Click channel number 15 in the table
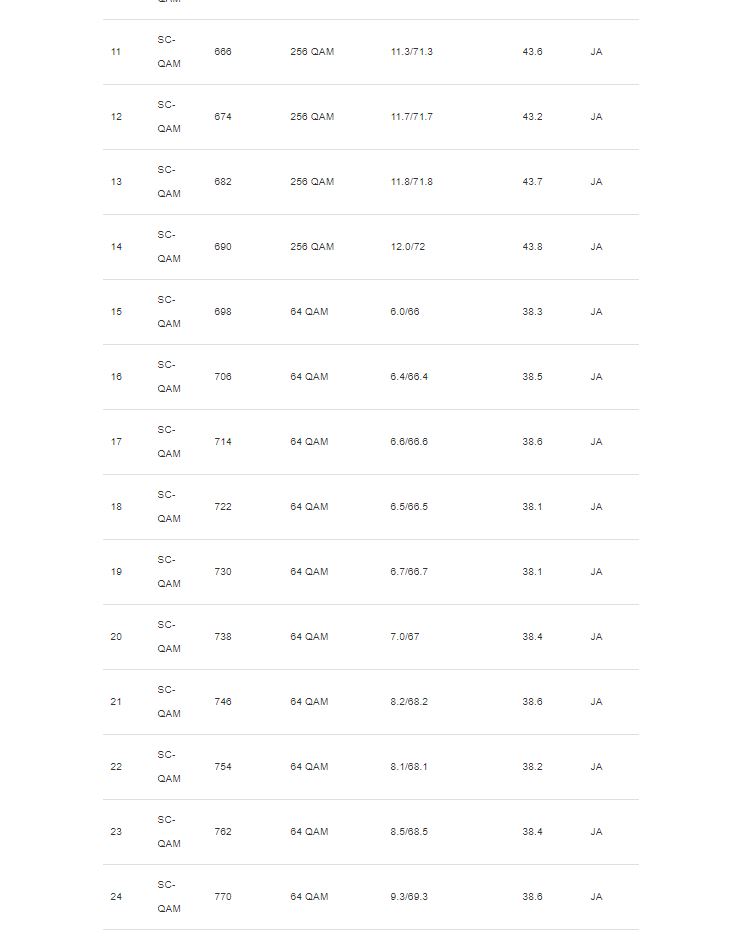The width and height of the screenshot is (741, 939). click(116, 312)
